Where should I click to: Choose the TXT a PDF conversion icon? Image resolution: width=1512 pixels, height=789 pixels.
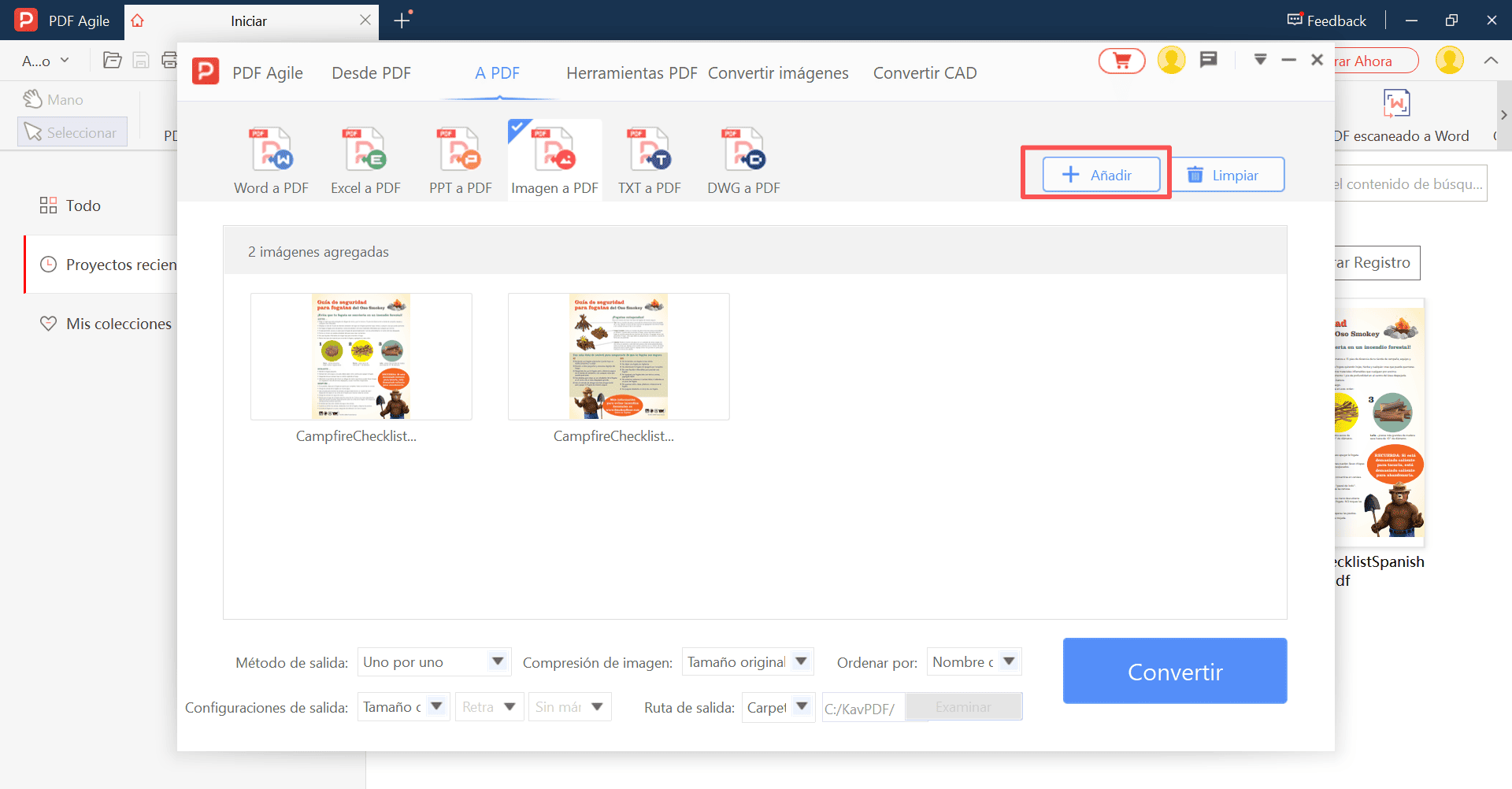pos(648,157)
